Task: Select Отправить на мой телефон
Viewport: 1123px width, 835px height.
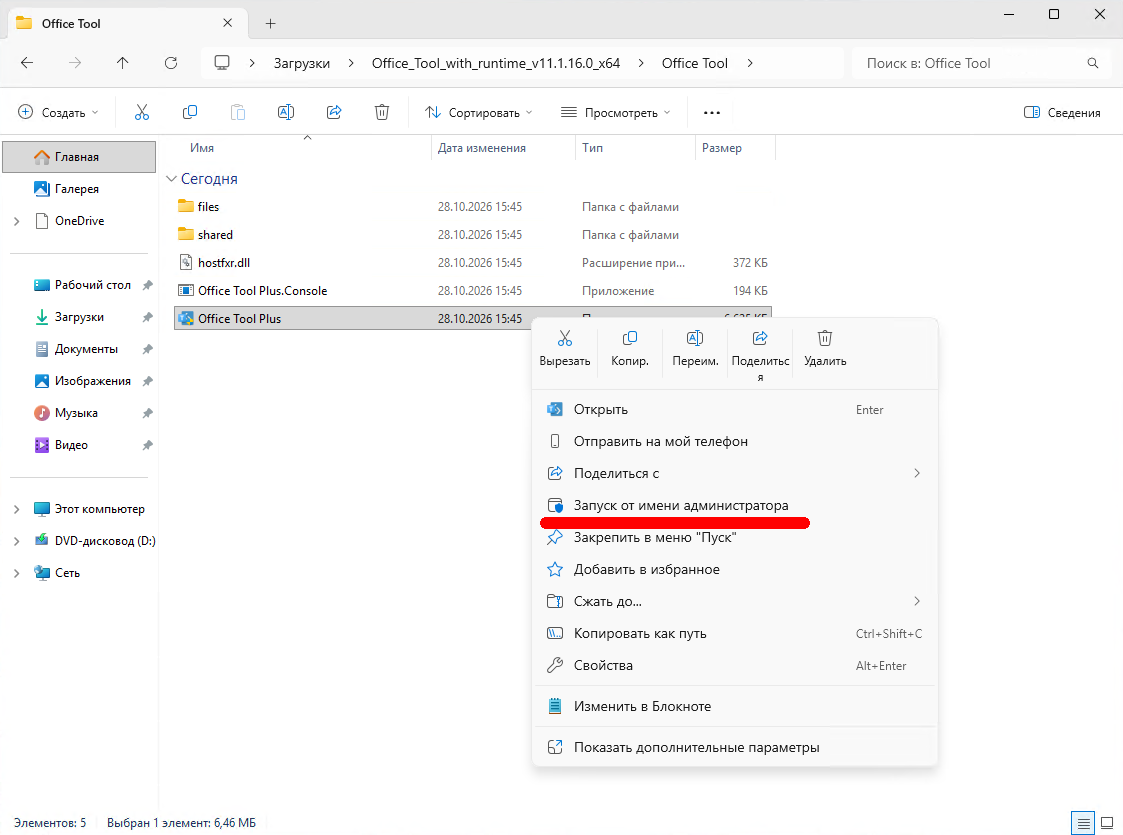Action: pyautogui.click(x=735, y=441)
